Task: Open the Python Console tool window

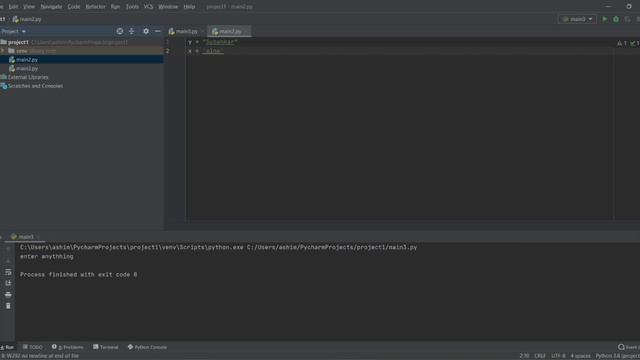Action: [147, 347]
